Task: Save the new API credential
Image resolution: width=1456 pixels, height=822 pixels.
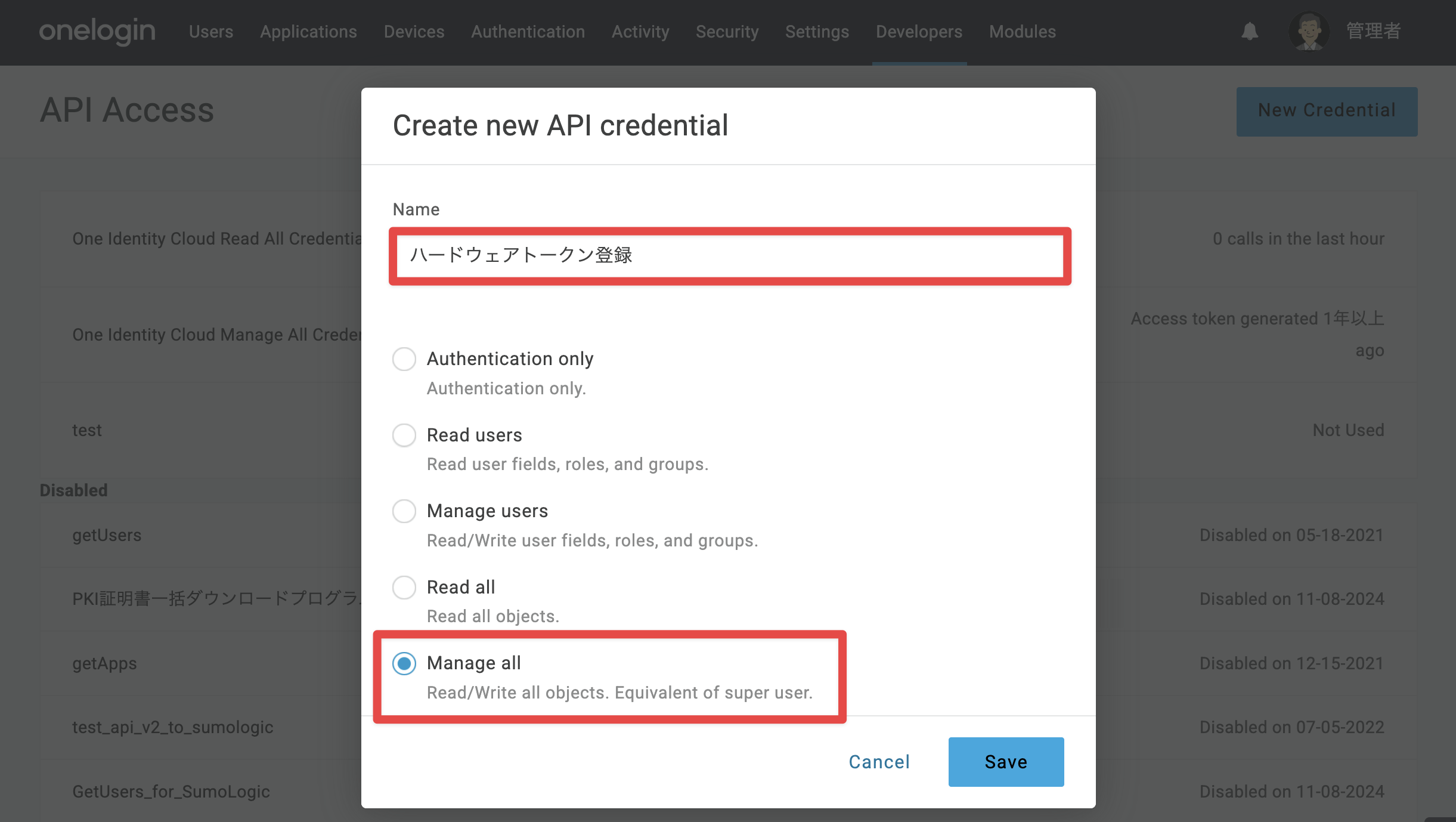Action: point(1006,762)
